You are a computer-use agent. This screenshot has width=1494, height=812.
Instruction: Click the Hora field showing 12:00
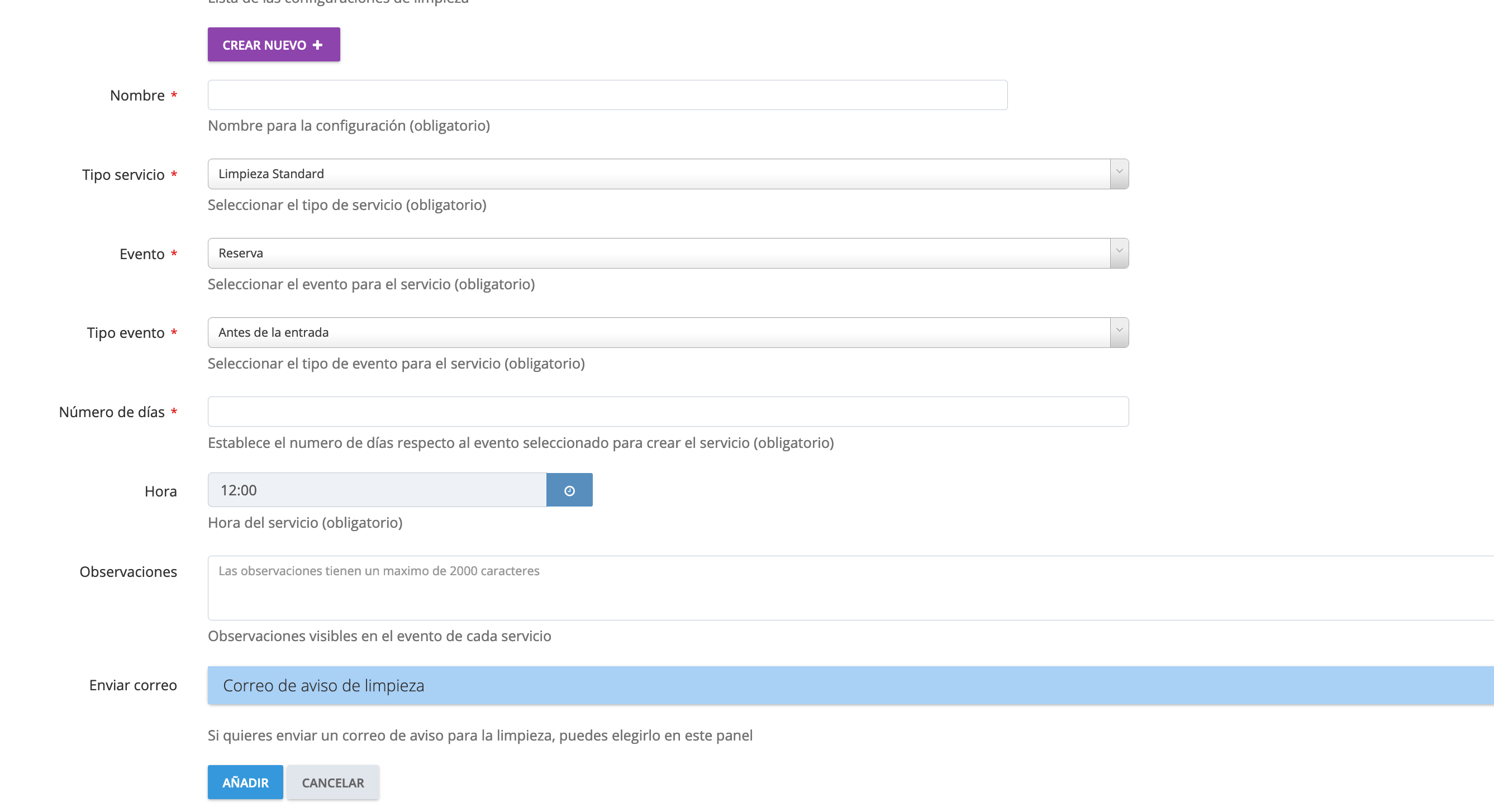click(377, 490)
